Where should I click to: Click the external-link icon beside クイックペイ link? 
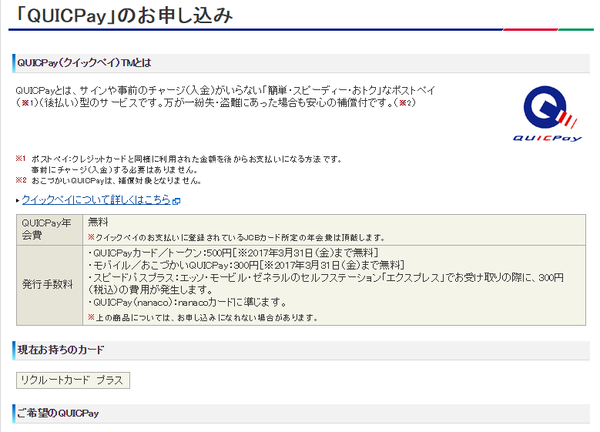(176, 201)
